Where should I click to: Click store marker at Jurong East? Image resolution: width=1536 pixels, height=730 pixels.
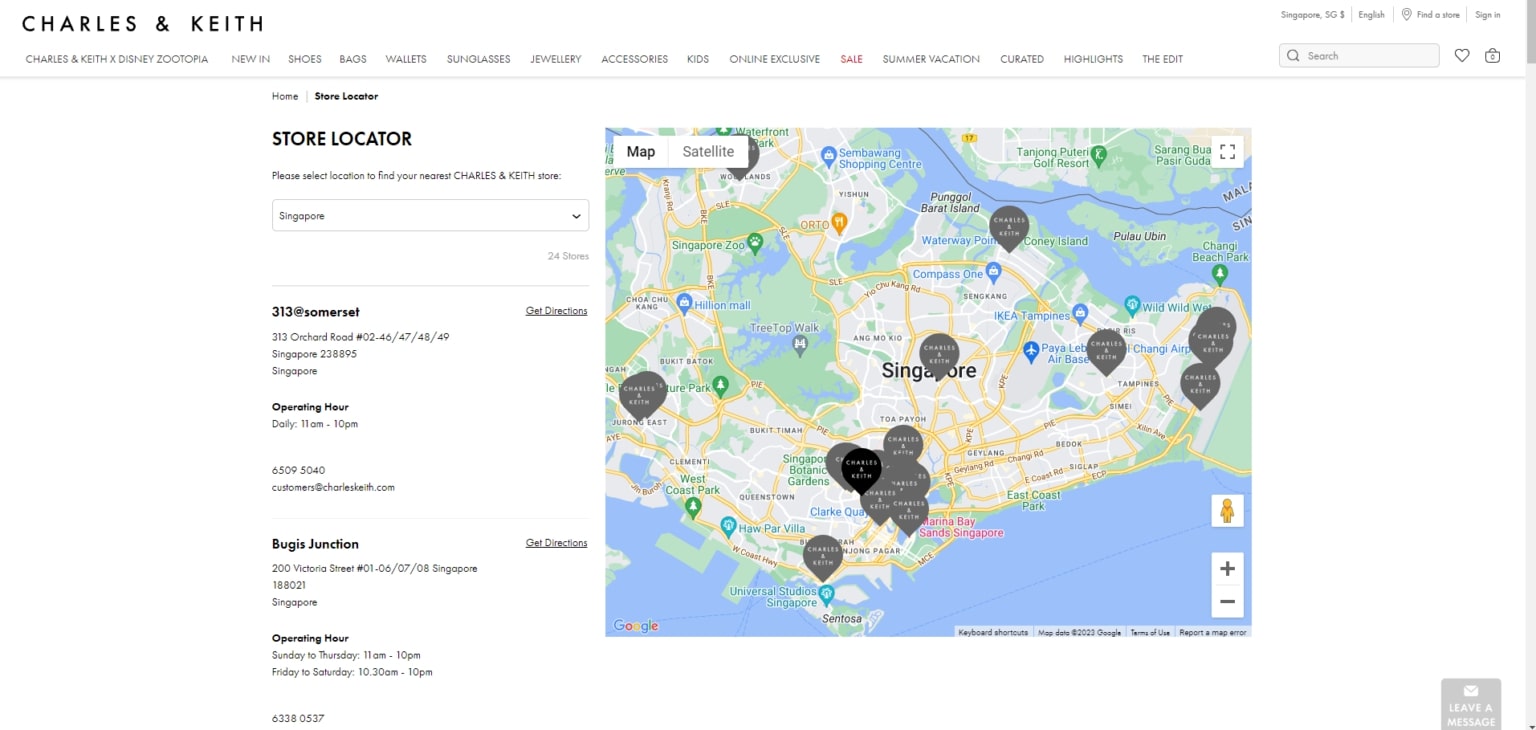point(642,395)
